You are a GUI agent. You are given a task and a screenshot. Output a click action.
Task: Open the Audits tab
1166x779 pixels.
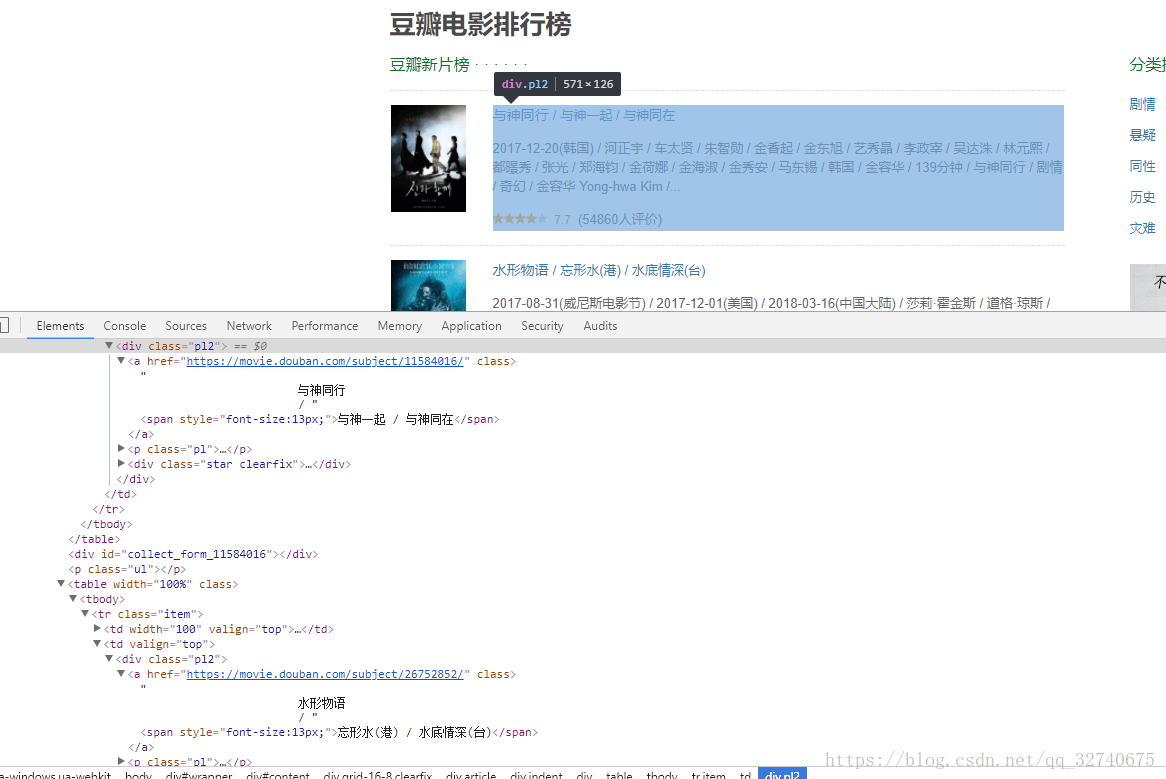[600, 326]
